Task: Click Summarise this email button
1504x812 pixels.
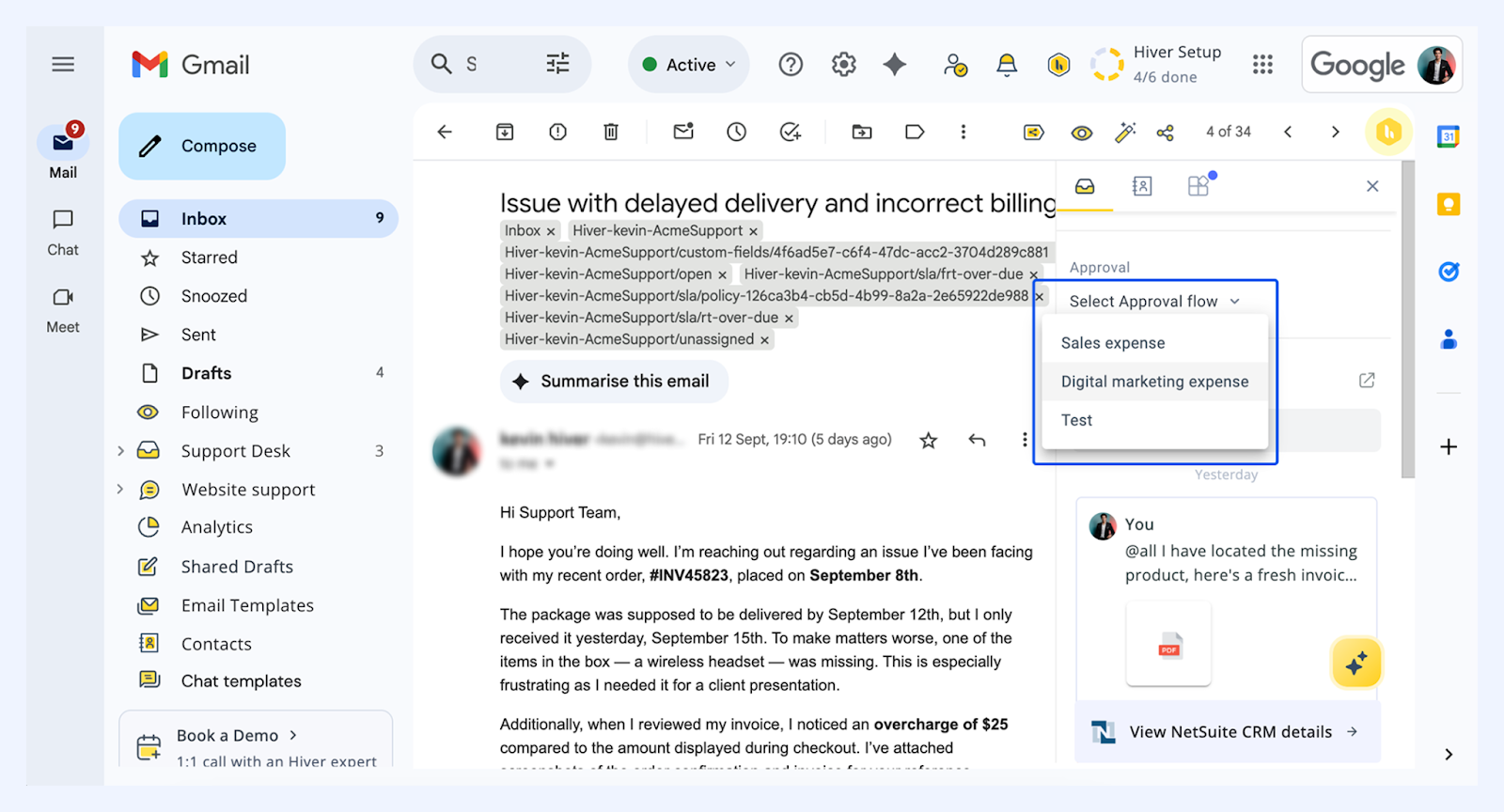Action: pyautogui.click(x=615, y=382)
